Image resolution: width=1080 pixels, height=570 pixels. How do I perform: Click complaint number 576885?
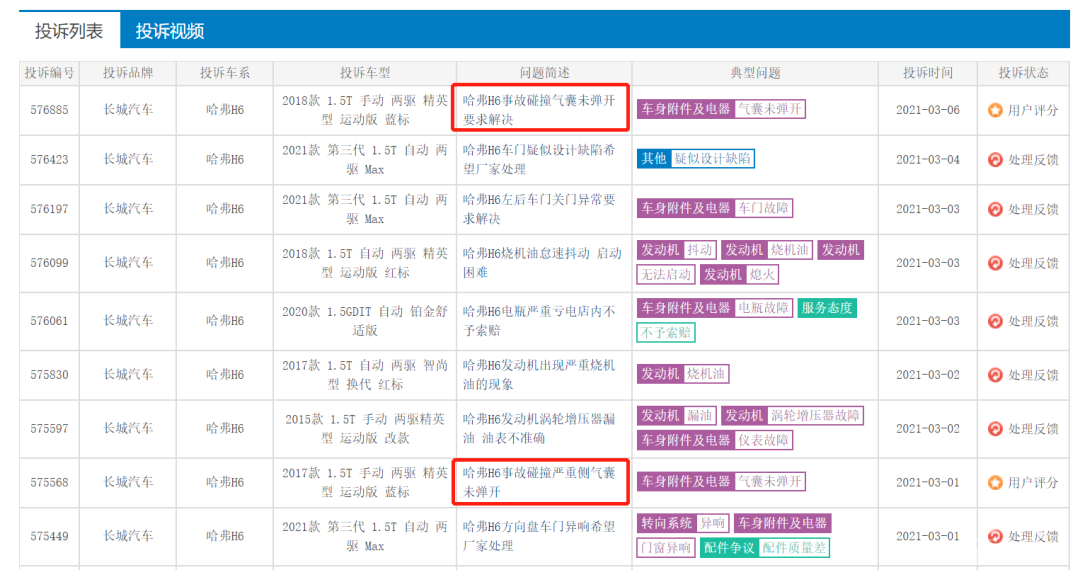pyautogui.click(x=50, y=110)
